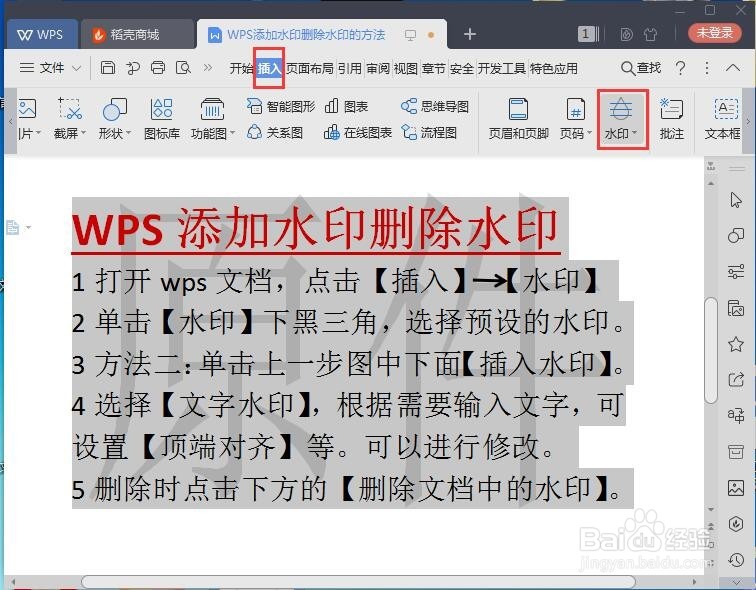The width and height of the screenshot is (756, 590).
Task: Open the picture icon in right sidebar
Action: (735, 488)
